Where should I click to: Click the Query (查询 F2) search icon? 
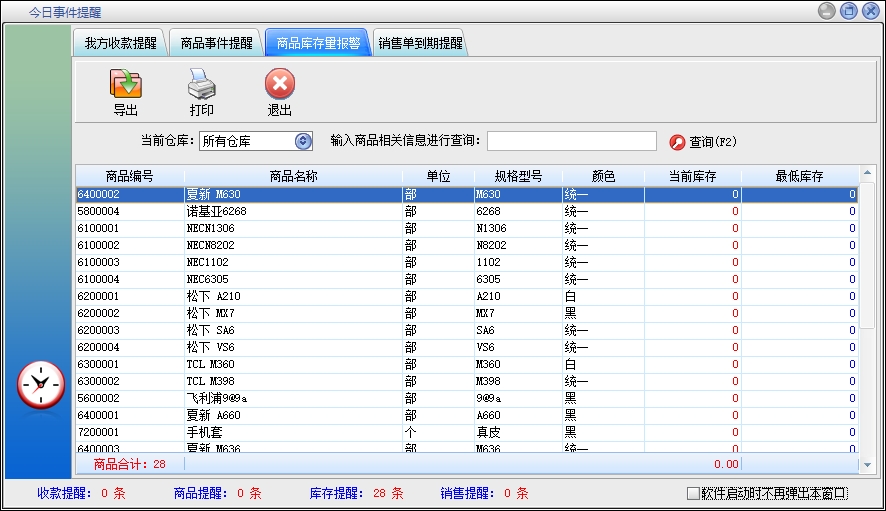point(677,142)
